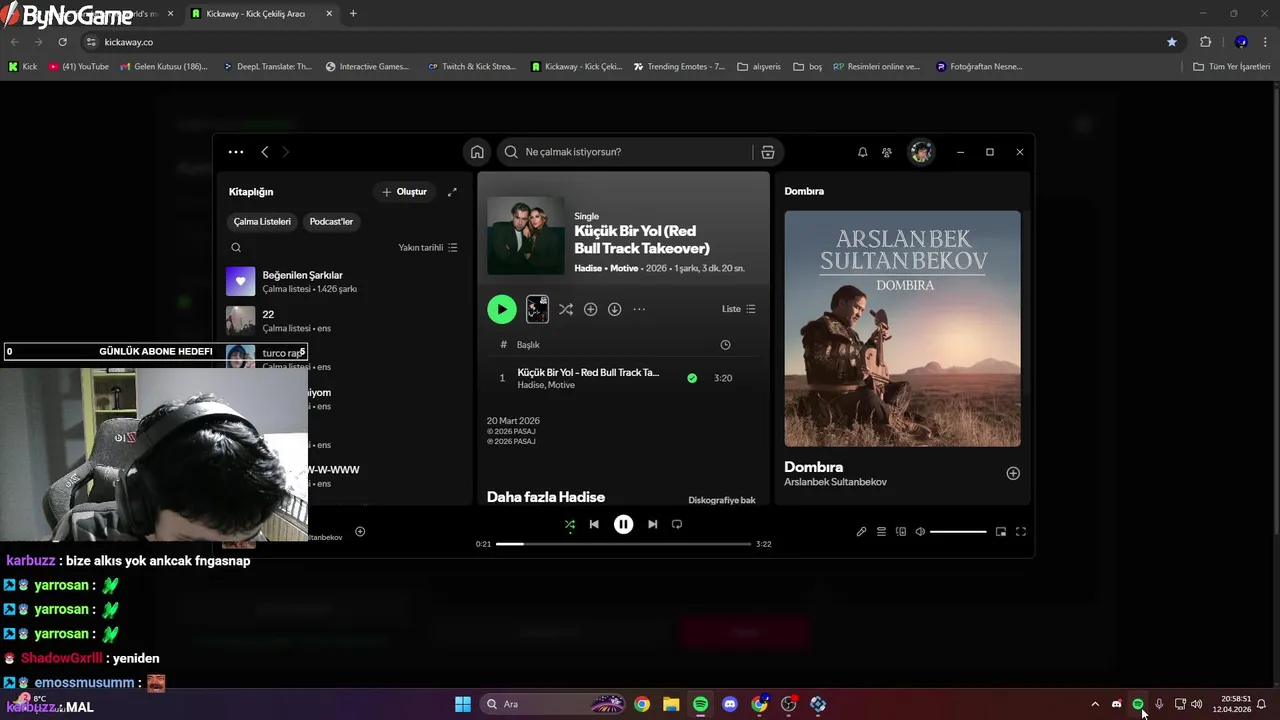The image size is (1280, 720).
Task: Download the single with the download arrow icon
Action: (x=615, y=309)
